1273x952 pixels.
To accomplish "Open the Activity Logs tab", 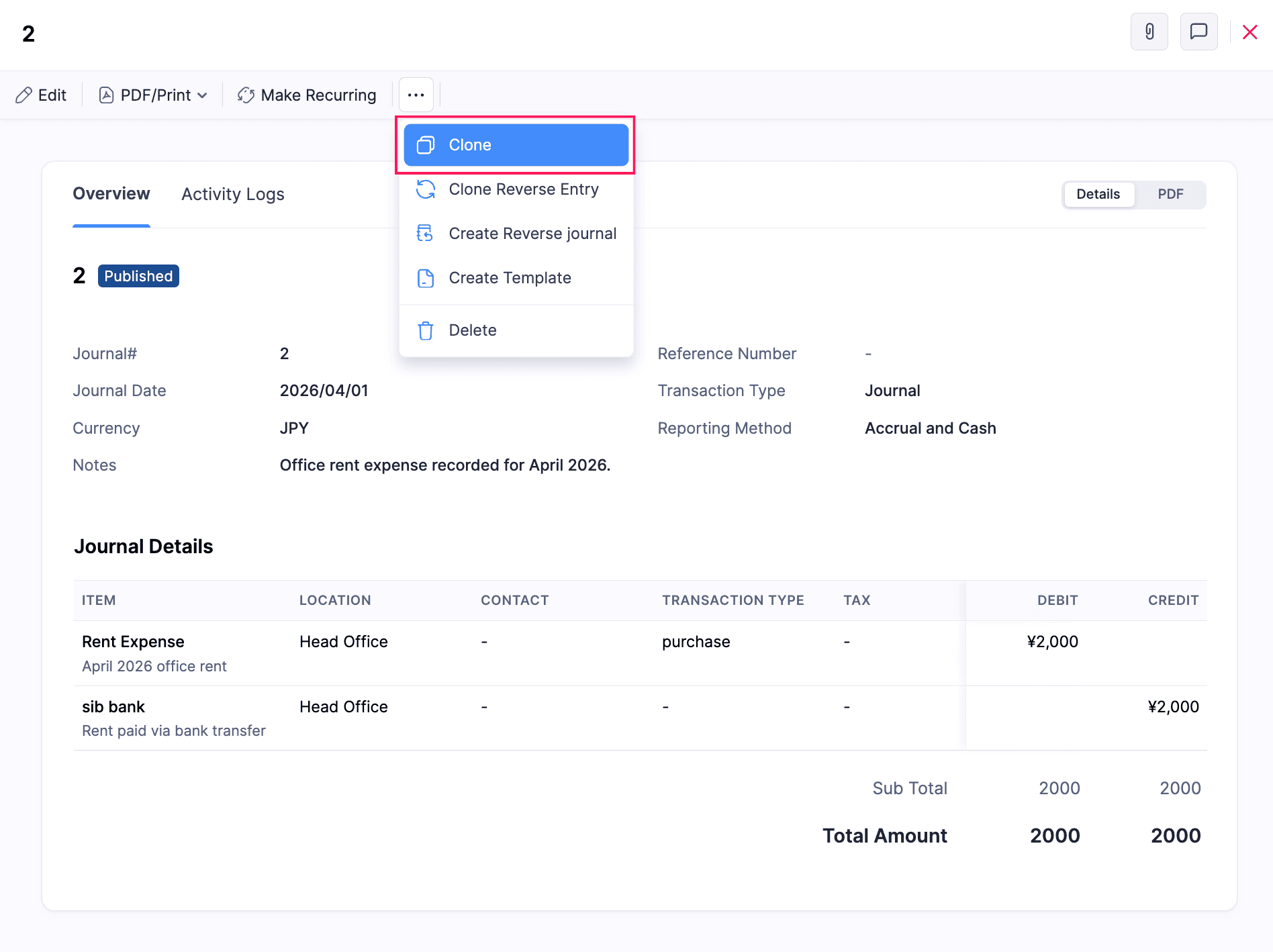I will [x=232, y=194].
